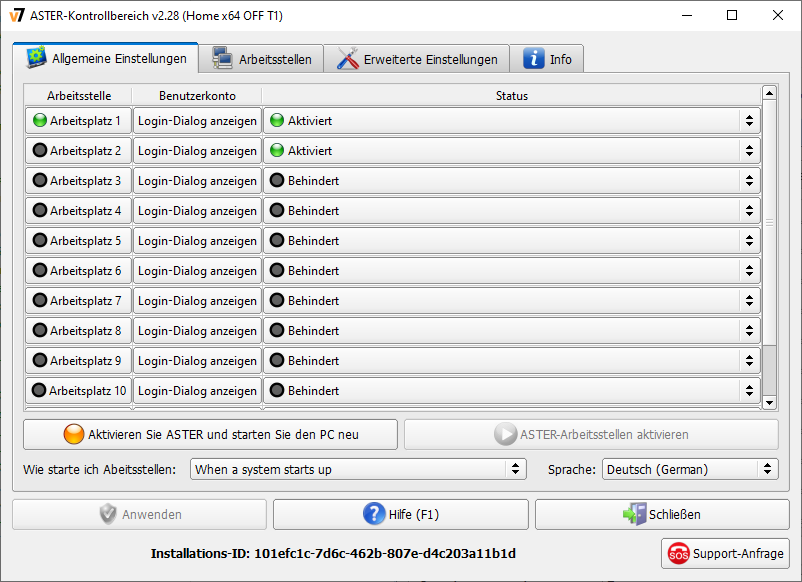Click the 'Wie starte ich Abeitsstellen:' label
Screen dimensions: 802x582
(99, 469)
